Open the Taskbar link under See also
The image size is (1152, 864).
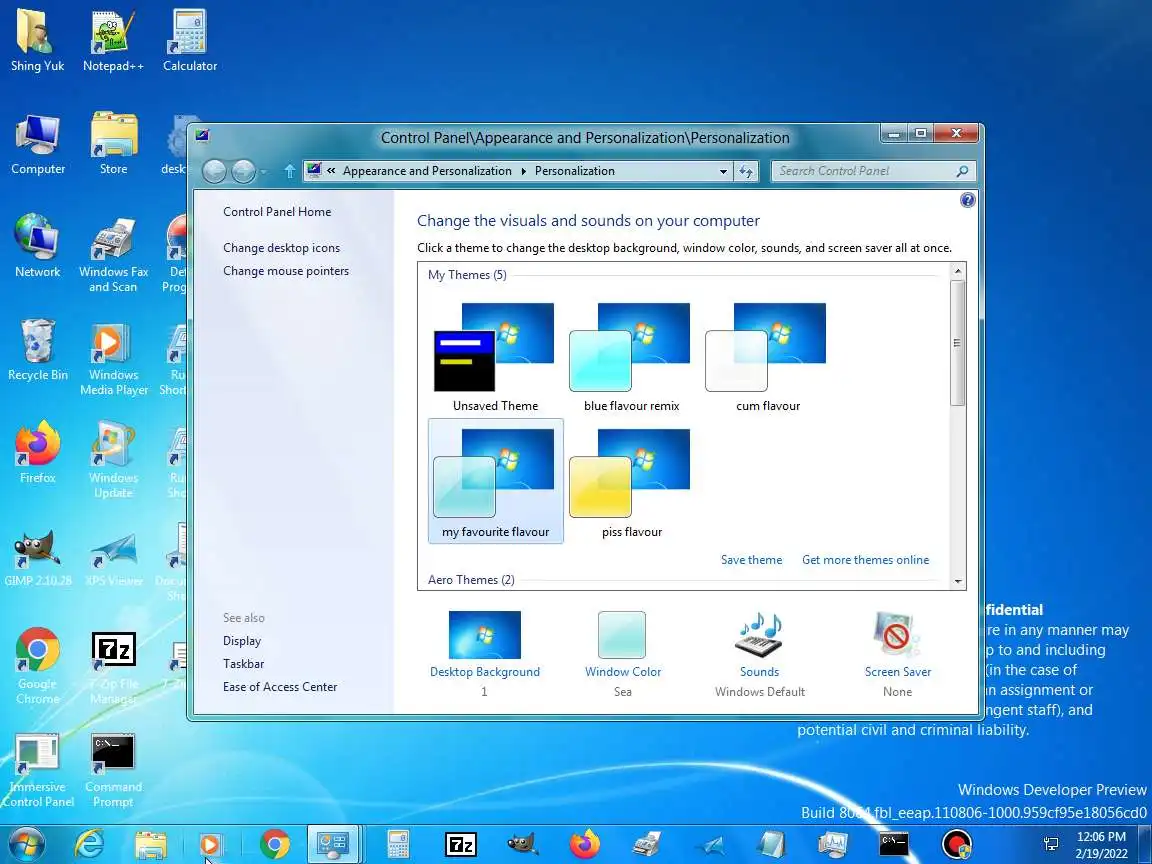pyautogui.click(x=243, y=663)
